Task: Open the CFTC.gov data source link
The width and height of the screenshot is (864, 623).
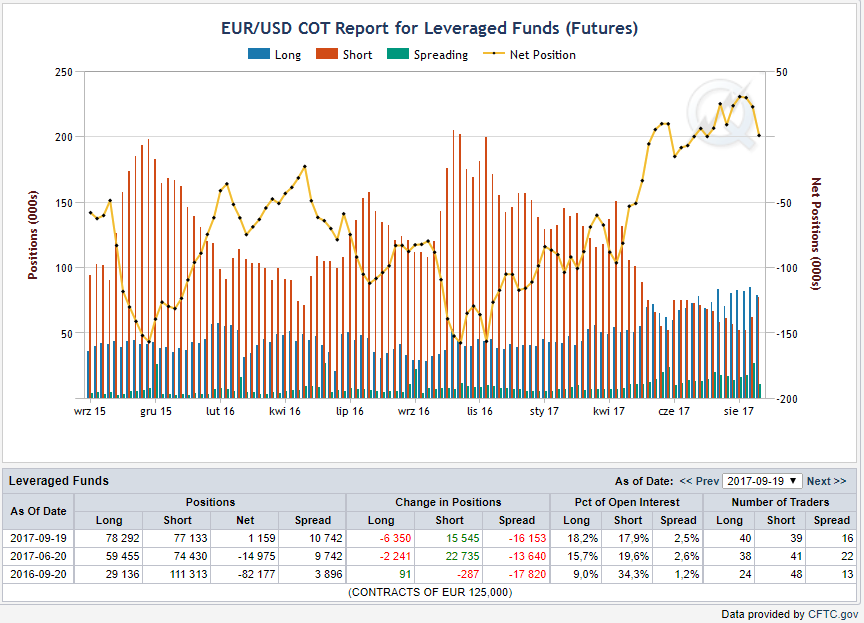Action: [833, 614]
